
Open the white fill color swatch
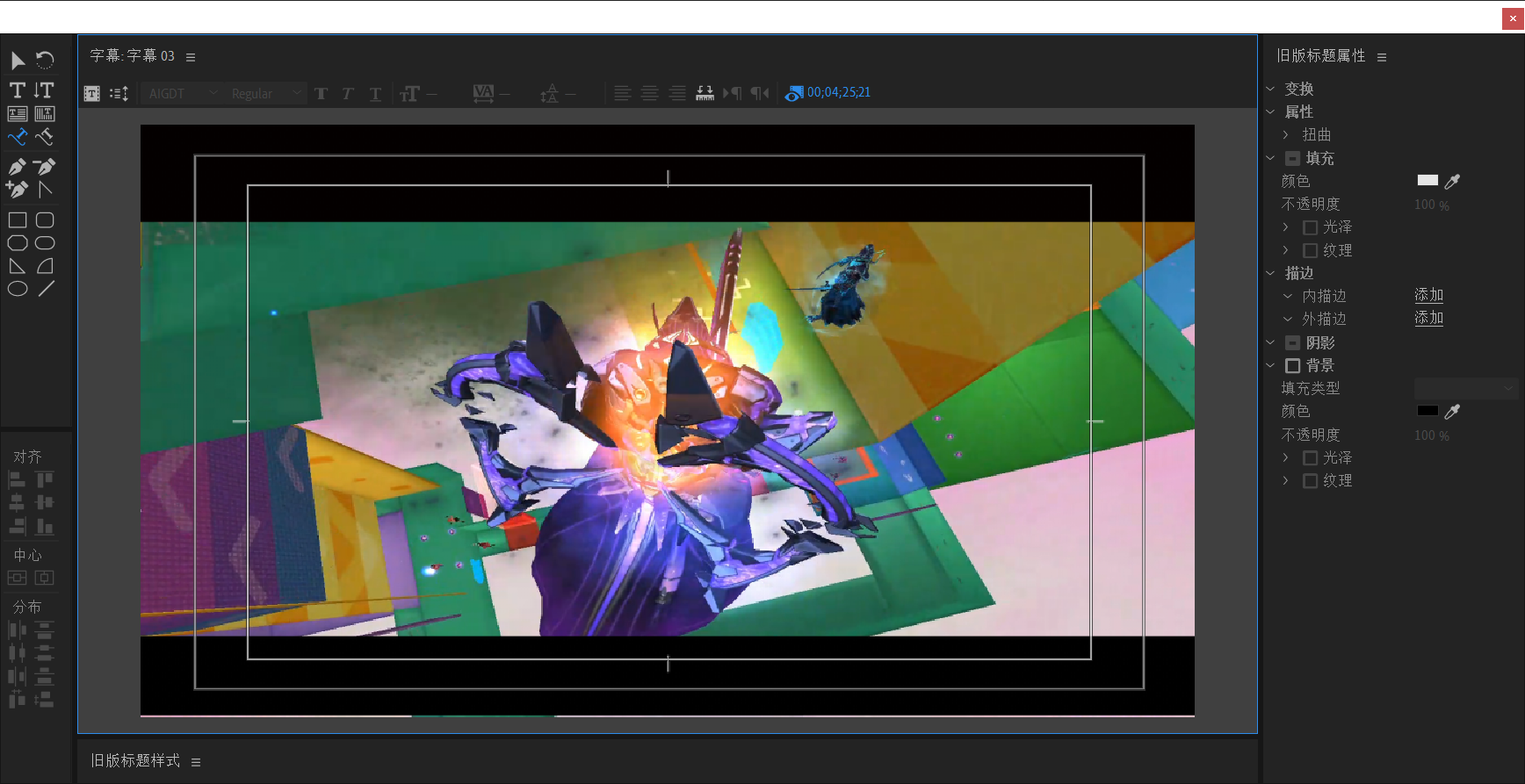(x=1427, y=180)
